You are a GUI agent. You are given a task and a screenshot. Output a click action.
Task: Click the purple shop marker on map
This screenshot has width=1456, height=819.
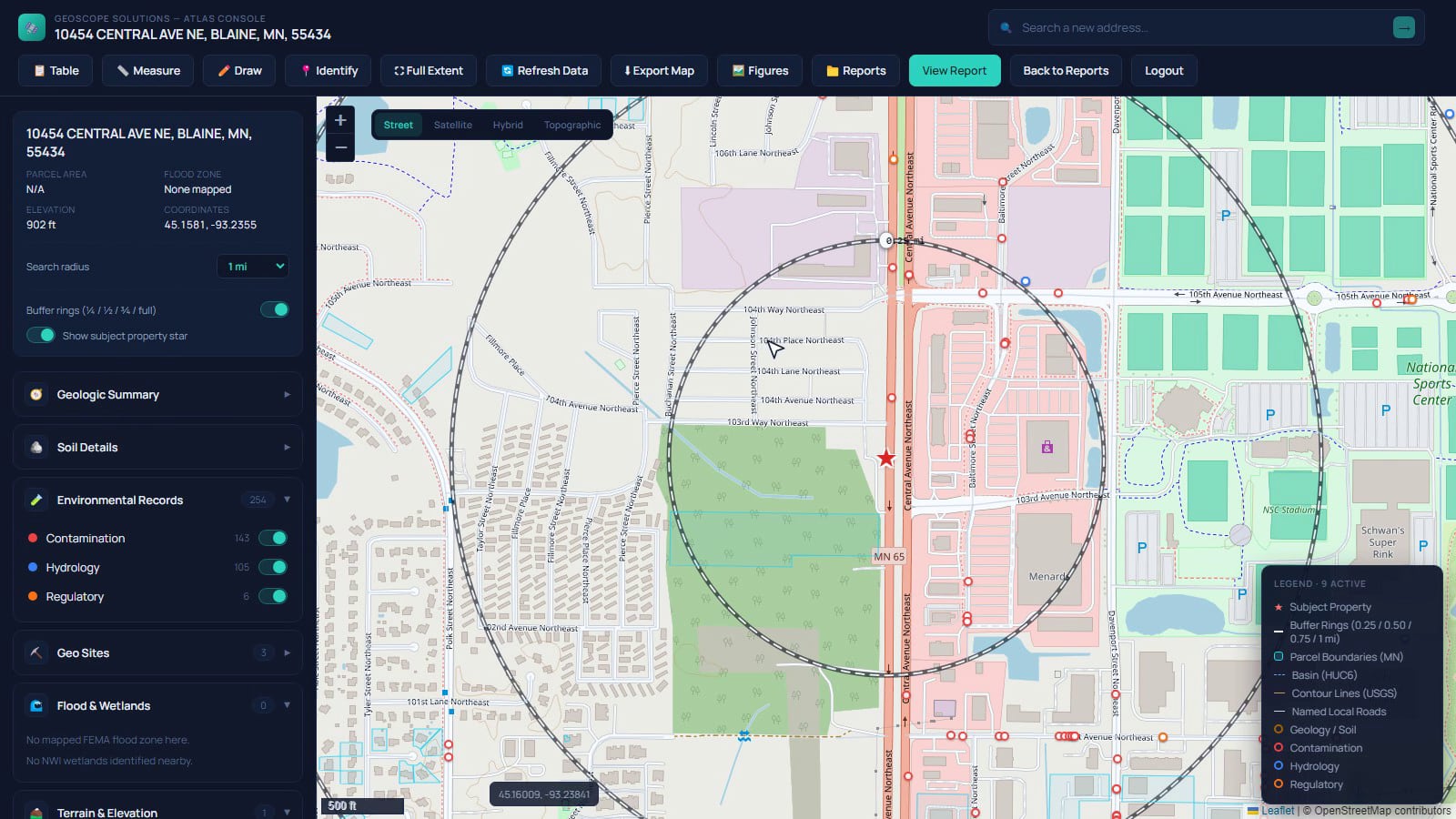click(x=1047, y=447)
